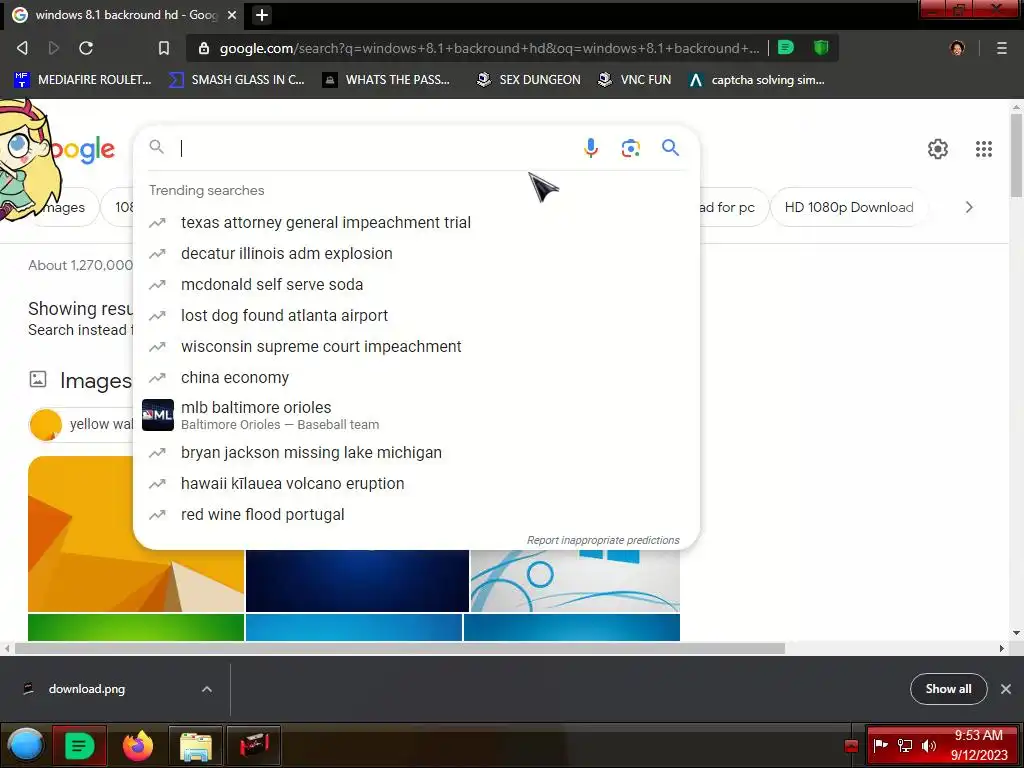Open download.png from downloads bar
1024x768 pixels.
click(x=87, y=689)
